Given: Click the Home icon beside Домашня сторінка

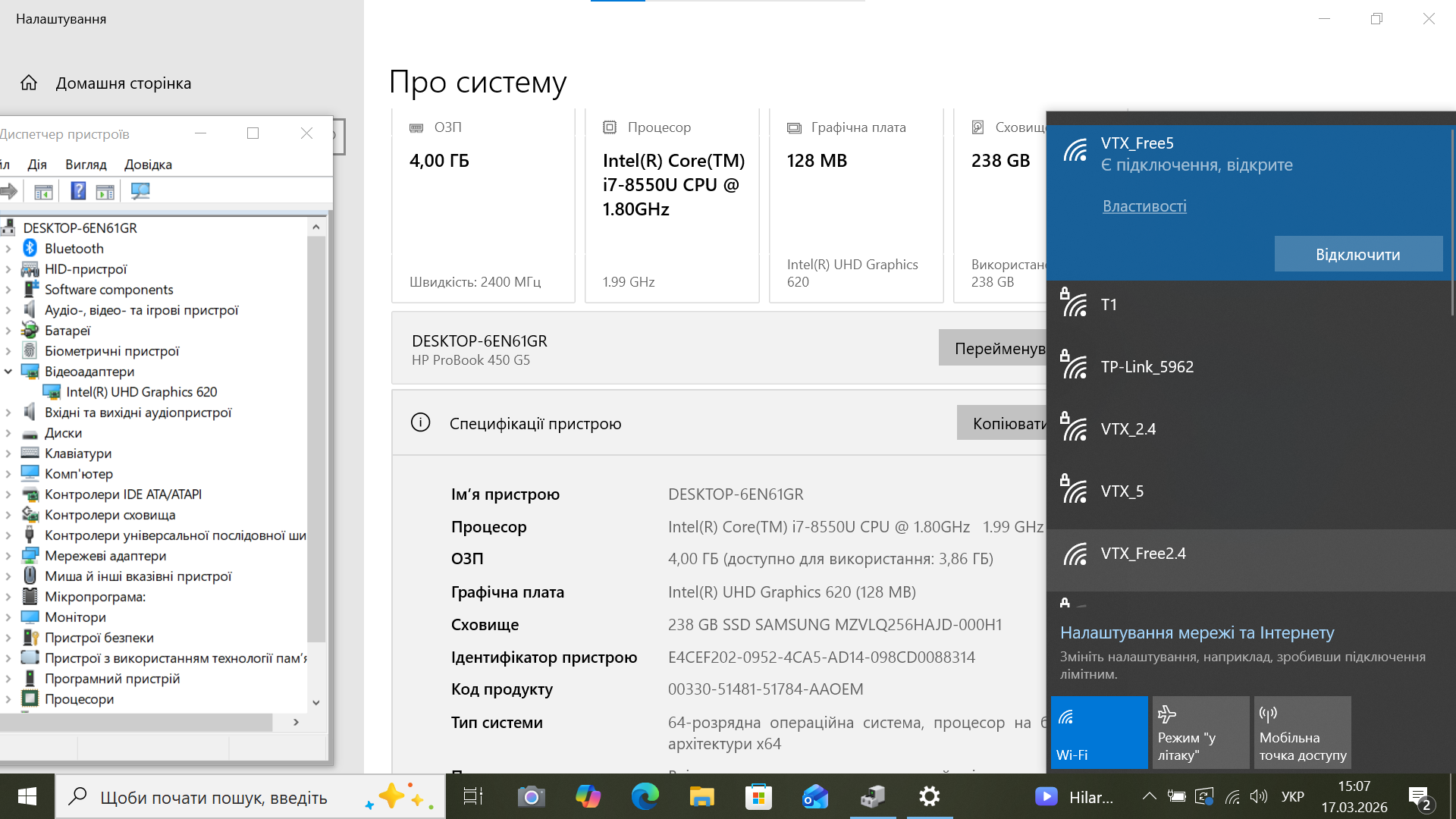Looking at the screenshot, I should point(29,83).
